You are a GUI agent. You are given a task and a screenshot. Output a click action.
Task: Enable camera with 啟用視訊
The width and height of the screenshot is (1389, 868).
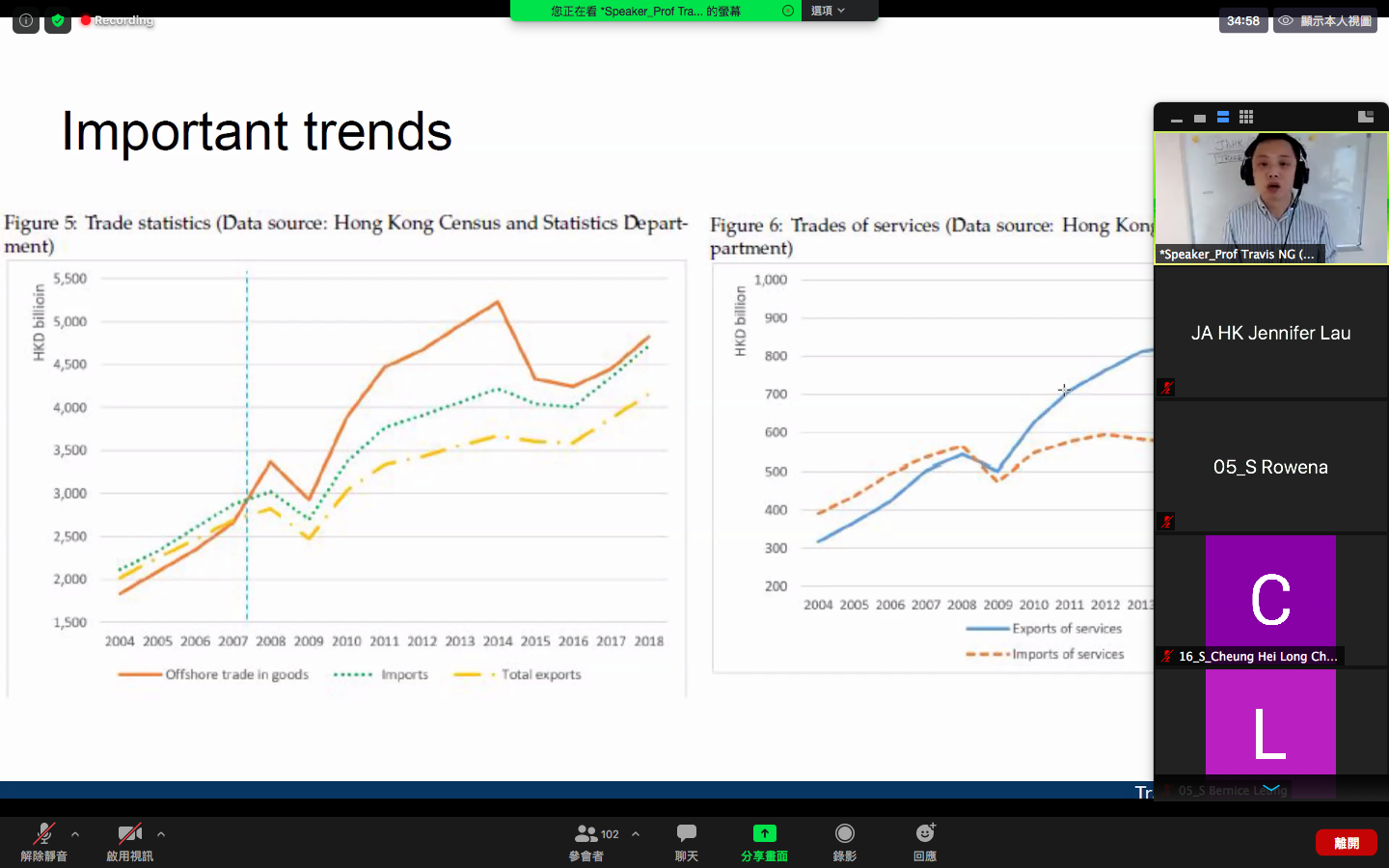[129, 841]
